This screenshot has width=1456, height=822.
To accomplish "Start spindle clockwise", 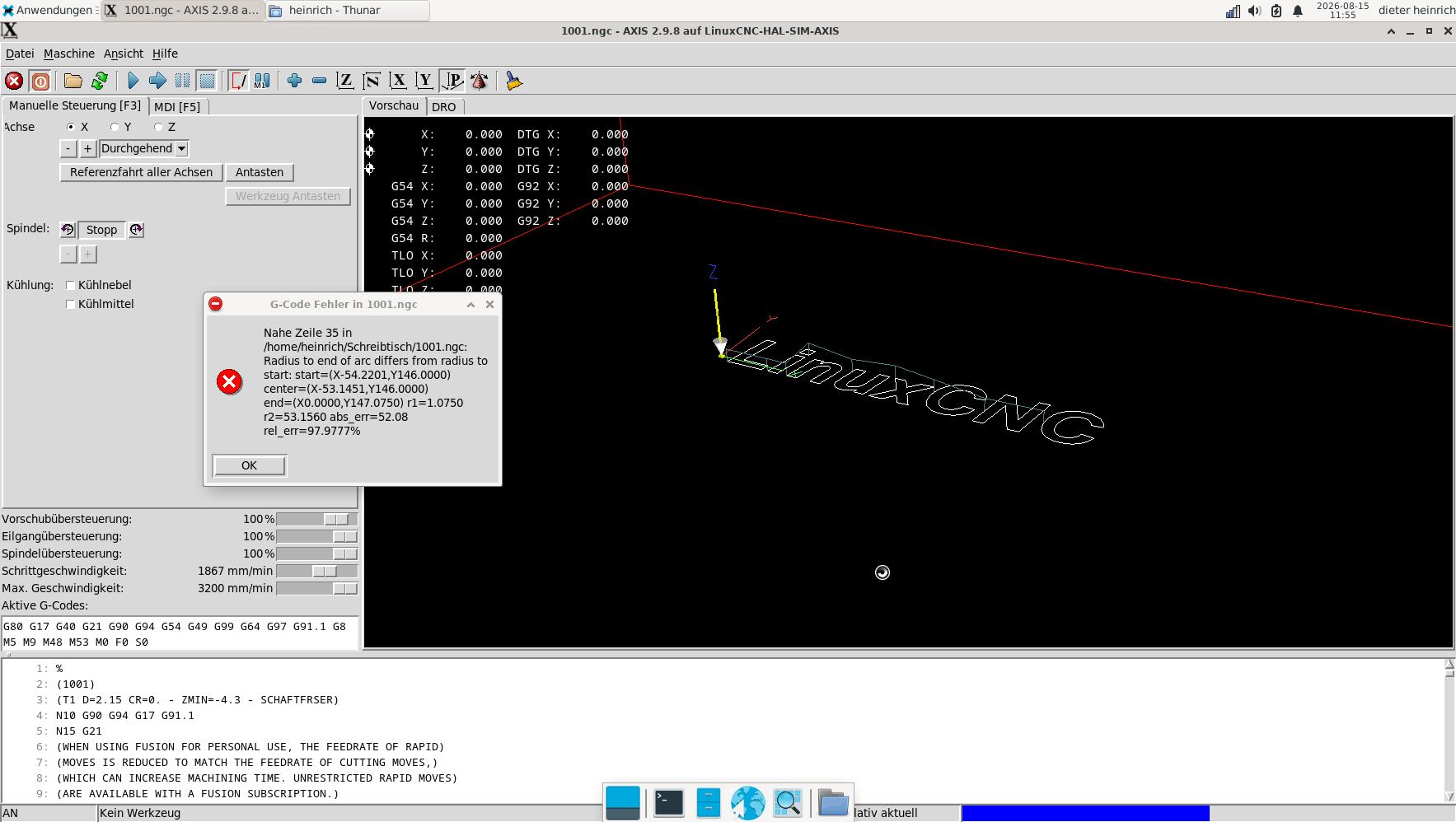I will (x=137, y=230).
